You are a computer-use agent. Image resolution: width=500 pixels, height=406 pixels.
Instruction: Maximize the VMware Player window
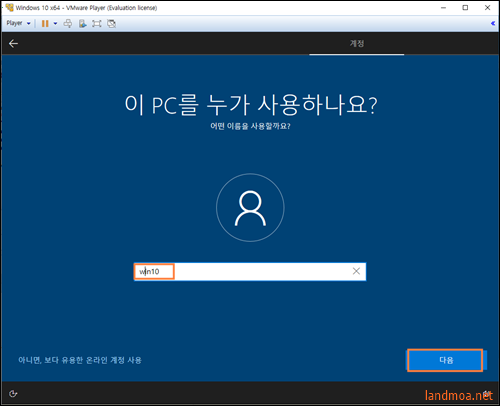click(x=465, y=8)
